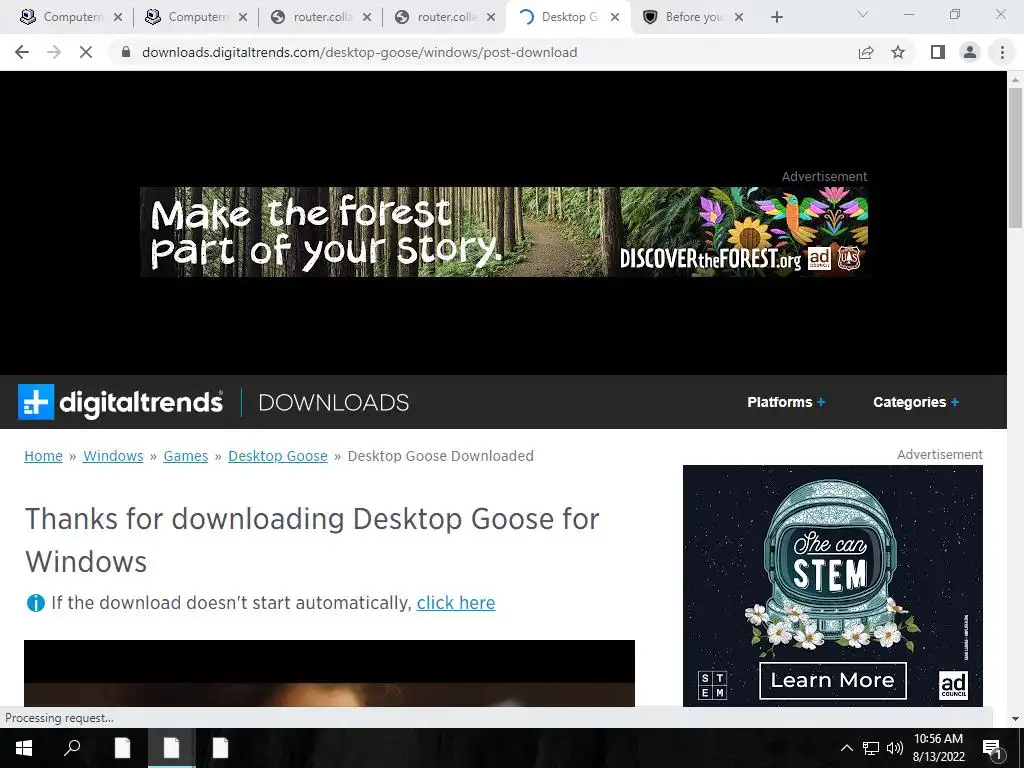Click the Digital Trends logo
Viewport: 1024px width, 768px height.
(x=121, y=402)
